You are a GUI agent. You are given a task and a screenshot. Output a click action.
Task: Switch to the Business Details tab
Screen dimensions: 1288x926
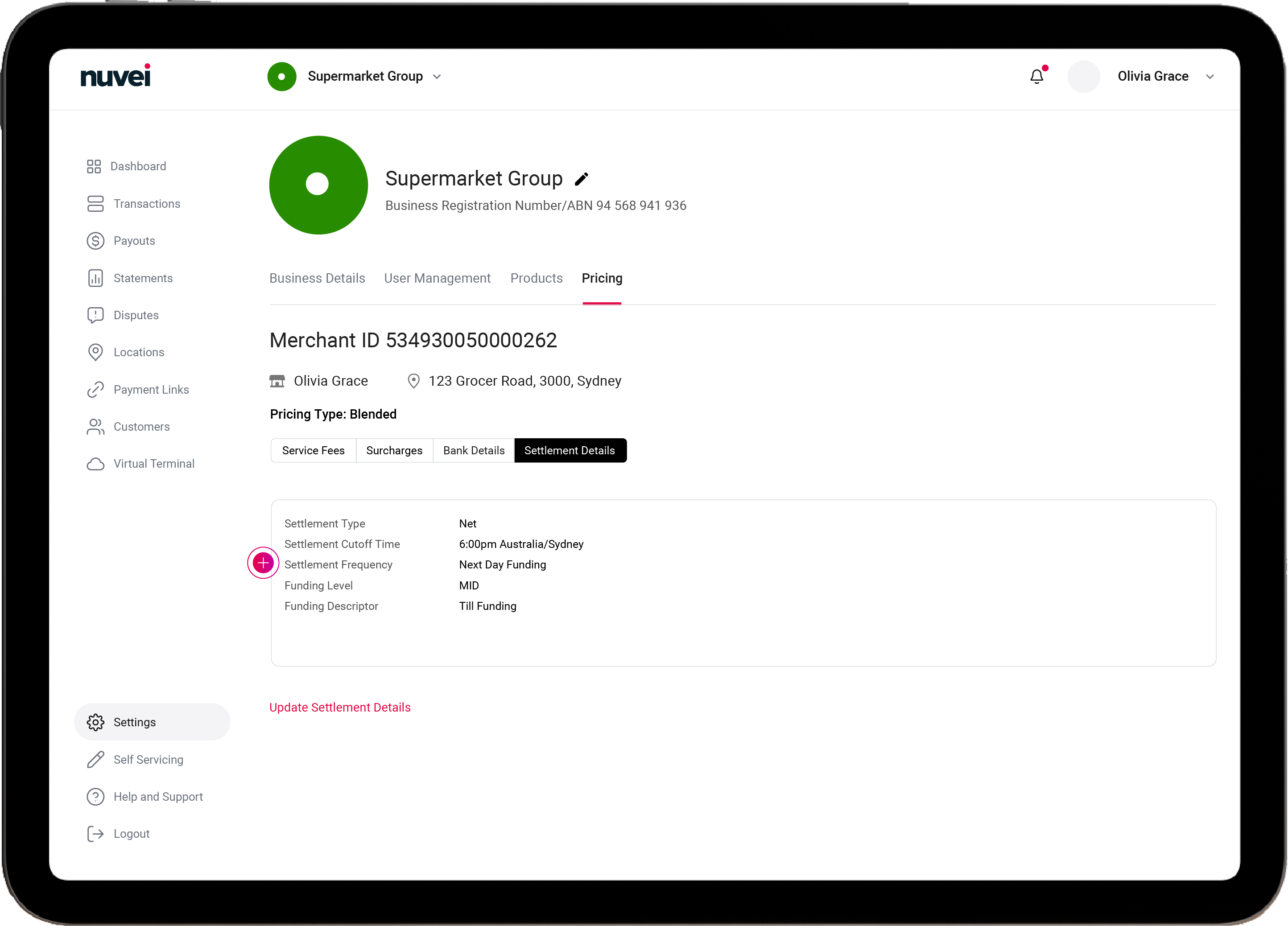(318, 278)
